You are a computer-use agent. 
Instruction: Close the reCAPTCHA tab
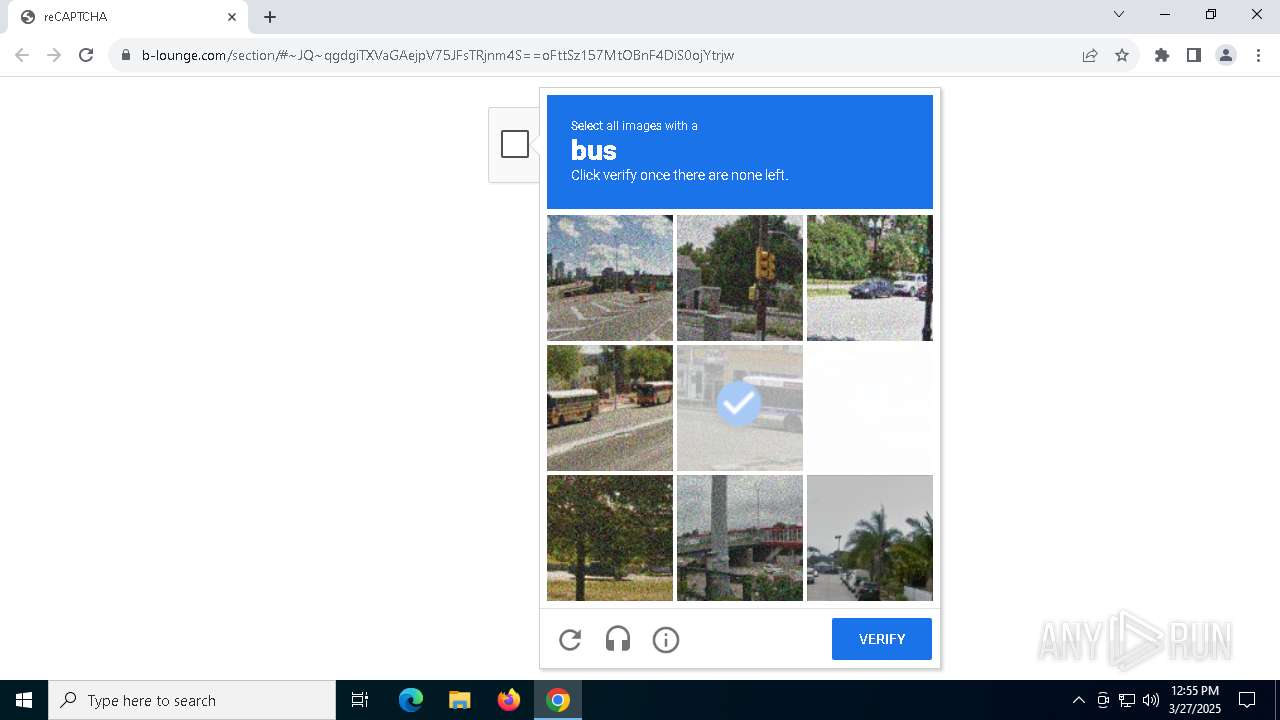[x=232, y=17]
